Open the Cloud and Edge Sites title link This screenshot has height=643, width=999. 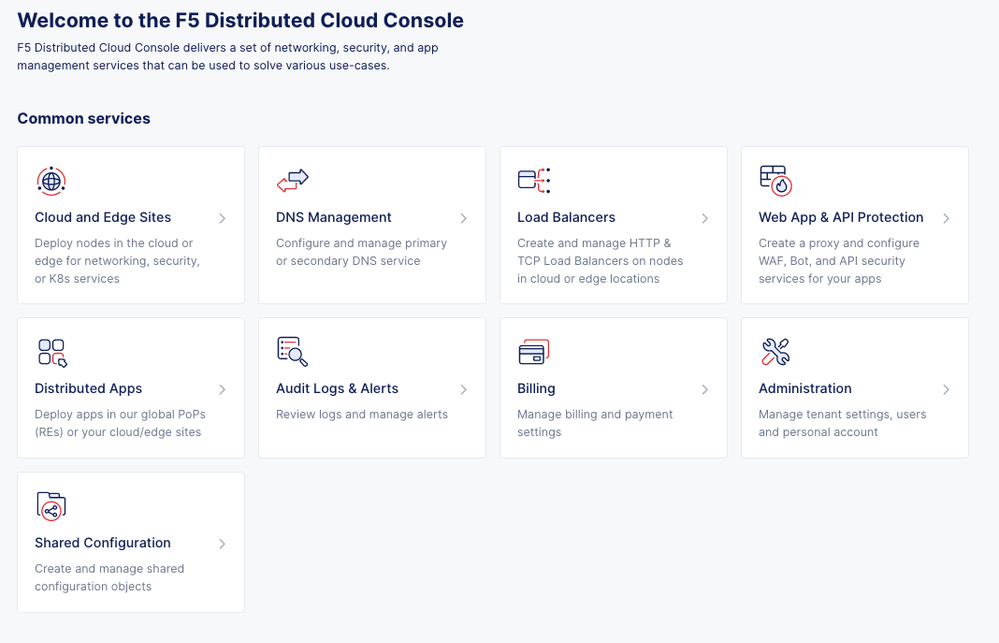coord(103,217)
